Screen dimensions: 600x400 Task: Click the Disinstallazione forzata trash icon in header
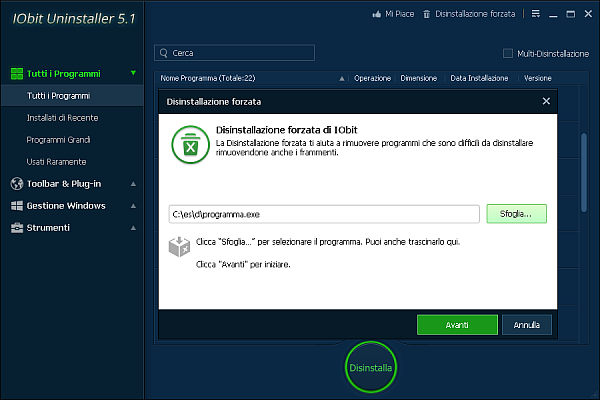(x=427, y=14)
